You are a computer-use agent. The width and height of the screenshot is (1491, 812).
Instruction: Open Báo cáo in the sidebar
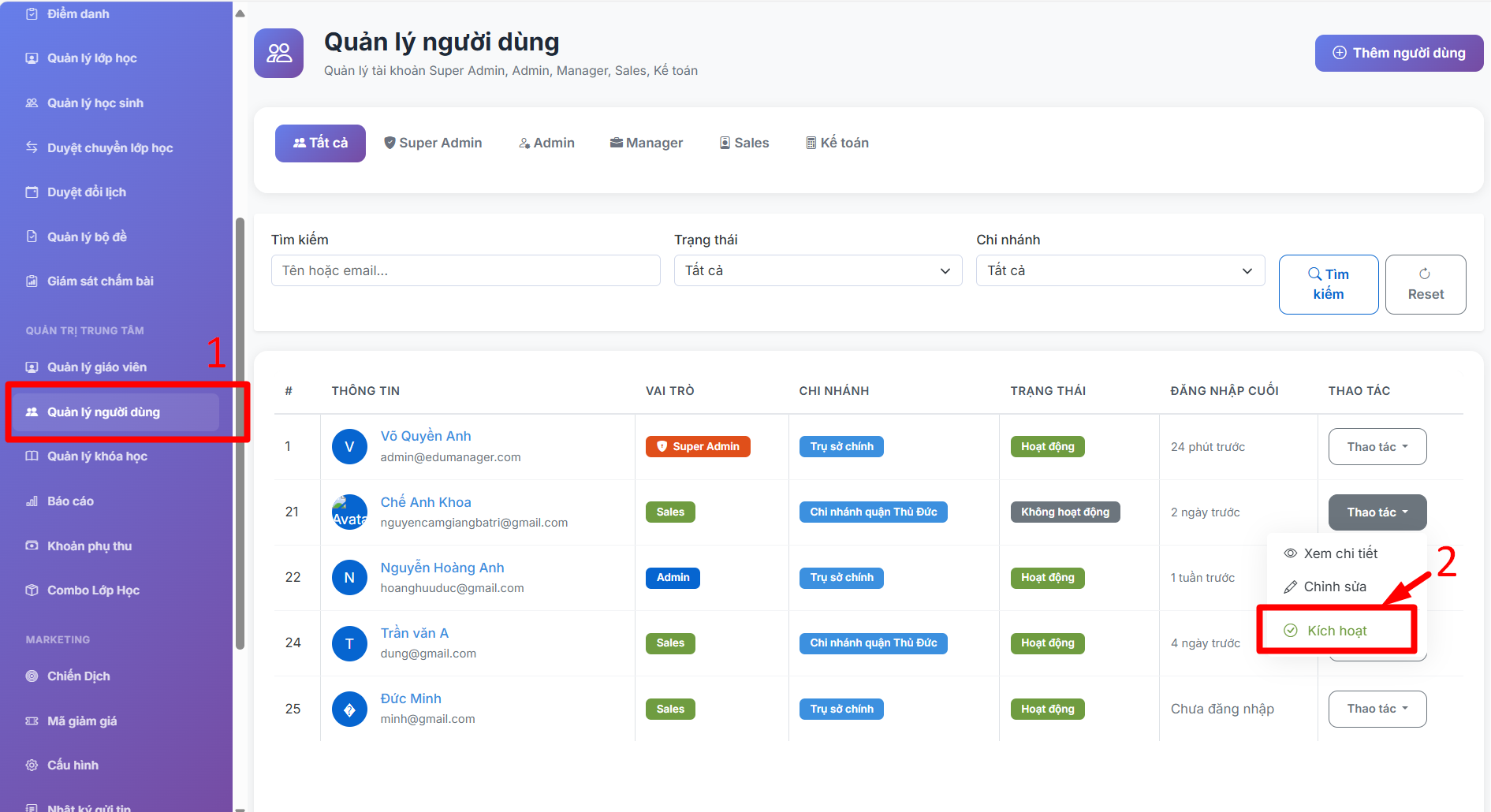pos(70,501)
